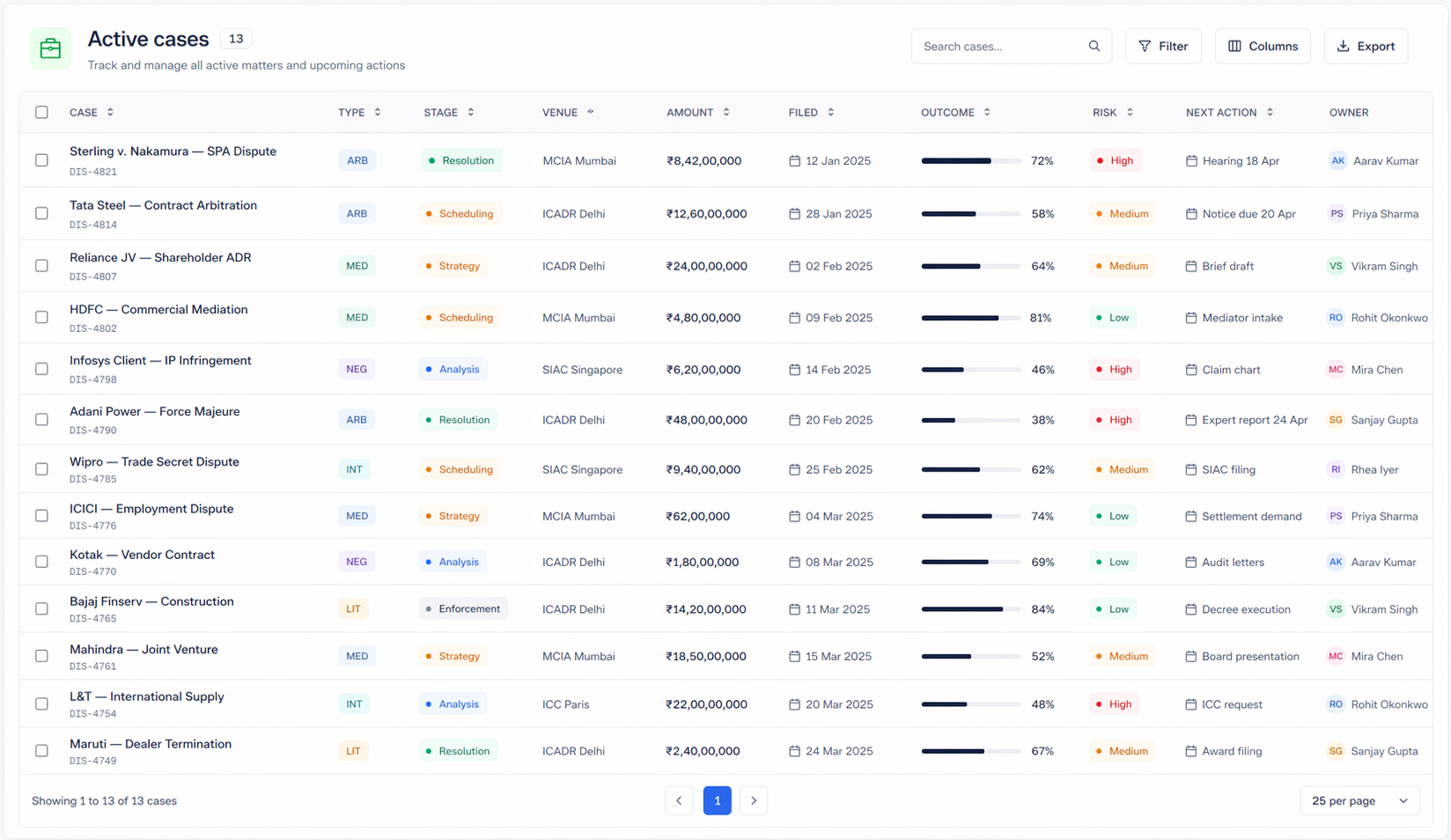The width and height of the screenshot is (1451, 840).
Task: Select the HDFC Commercial Mediation checkbox
Action: (41, 317)
